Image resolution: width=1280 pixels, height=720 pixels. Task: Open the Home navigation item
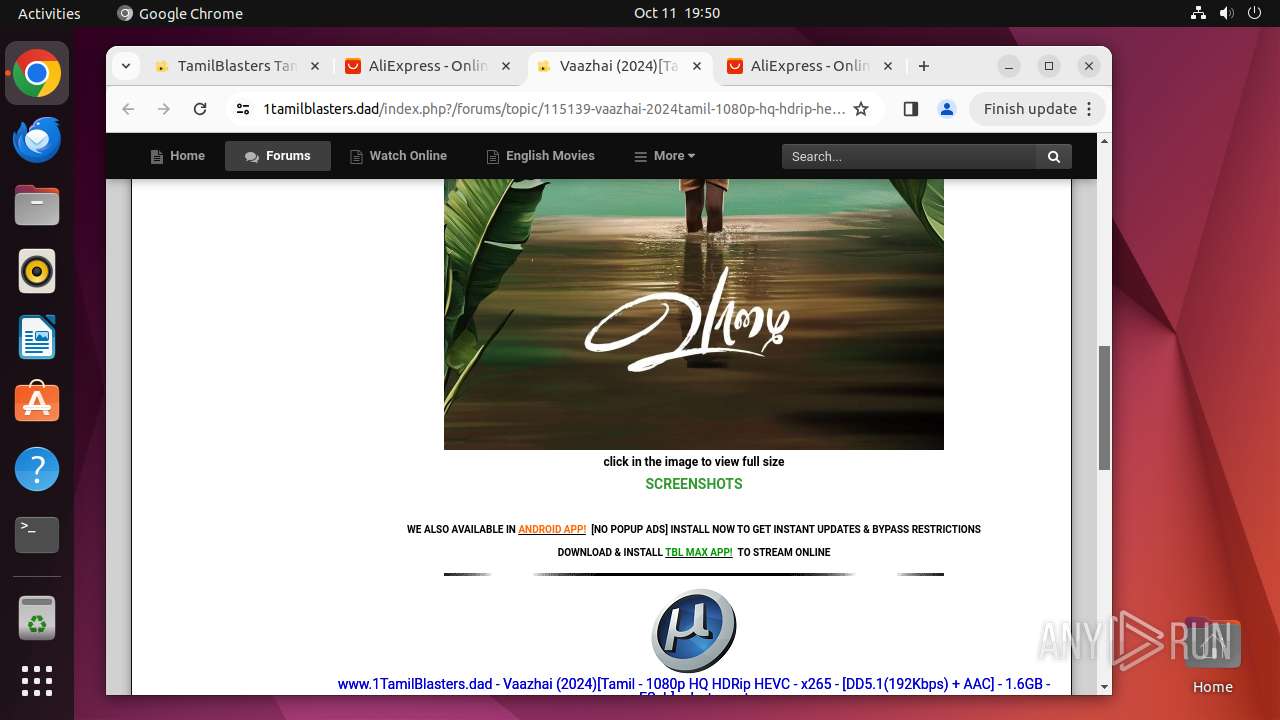[177, 156]
